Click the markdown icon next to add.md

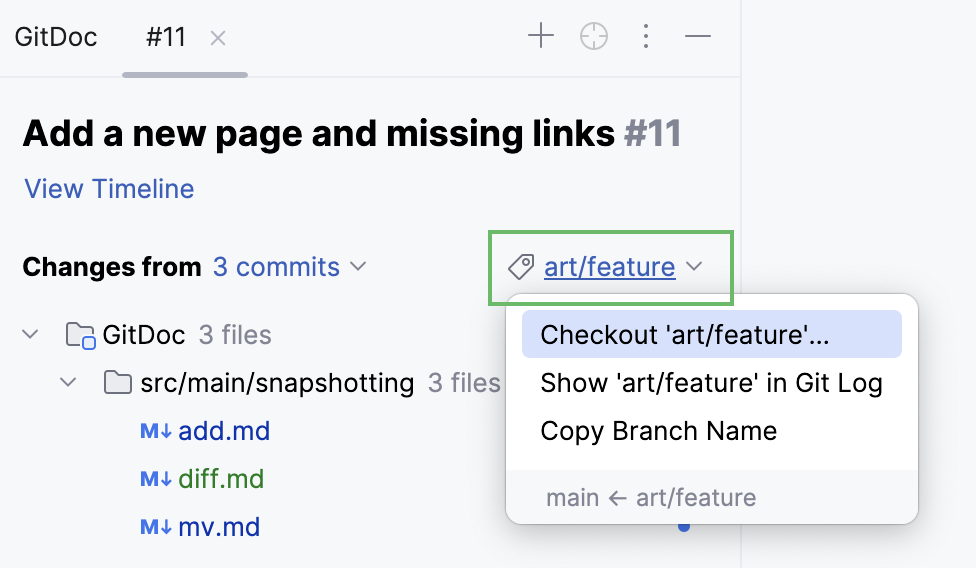point(156,432)
